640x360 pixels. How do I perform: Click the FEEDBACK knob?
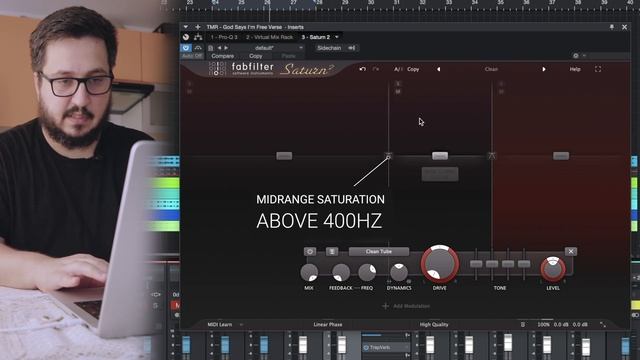pyautogui.click(x=340, y=272)
